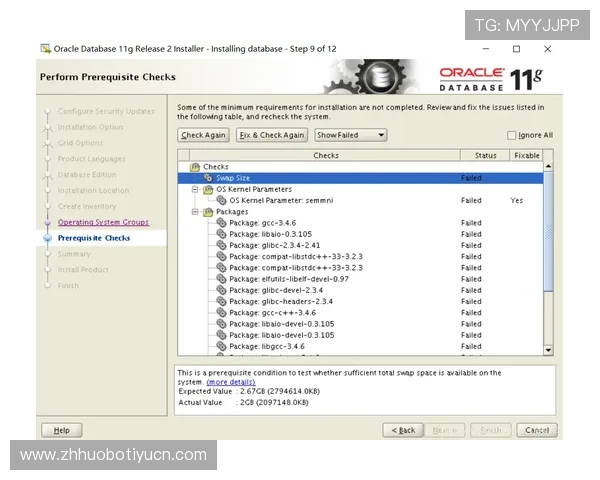Click the Back button
Viewport: 600px width, 480px height.
tap(403, 430)
